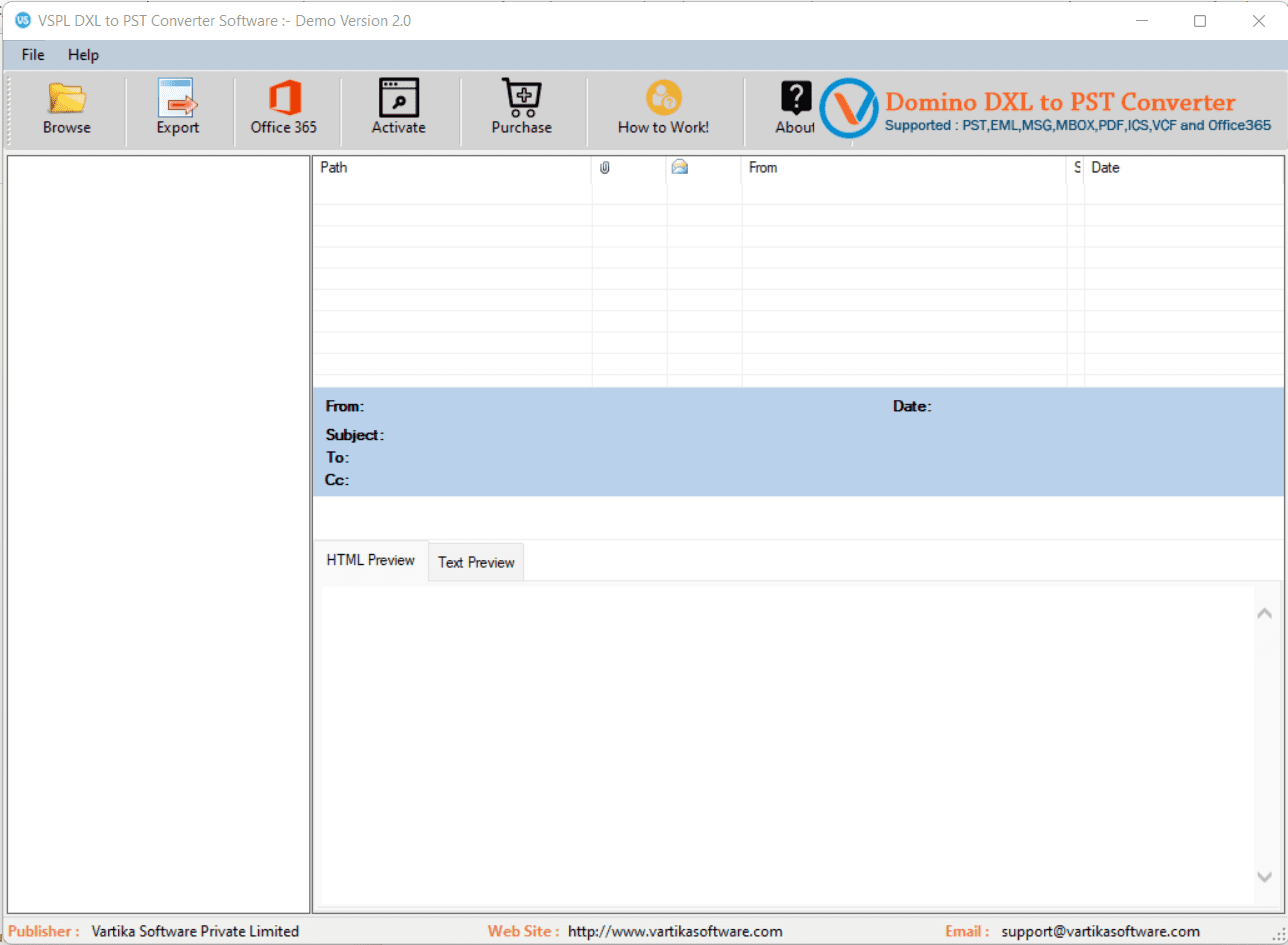Click the Subject: label in message header
Viewport: 1288px width, 945px height.
click(354, 435)
